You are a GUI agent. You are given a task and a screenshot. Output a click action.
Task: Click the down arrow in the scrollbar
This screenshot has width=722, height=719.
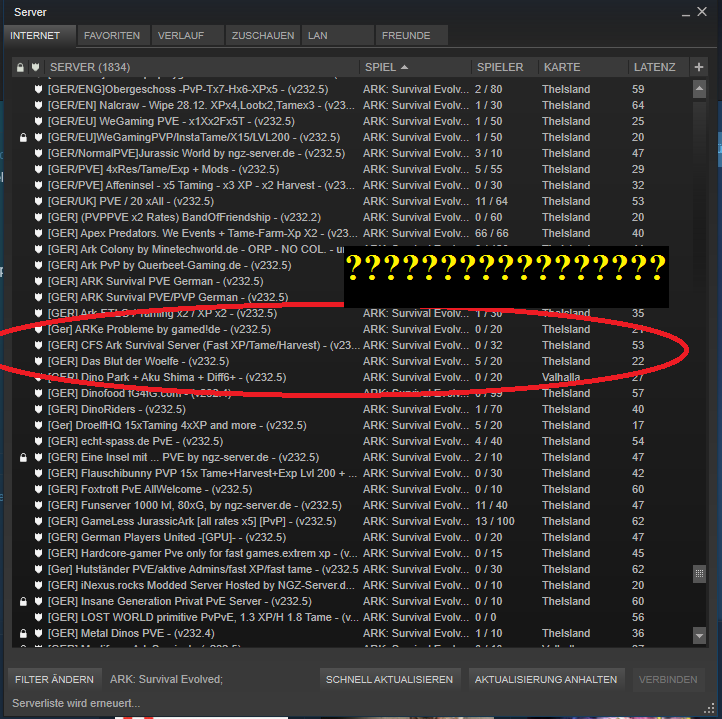(699, 636)
